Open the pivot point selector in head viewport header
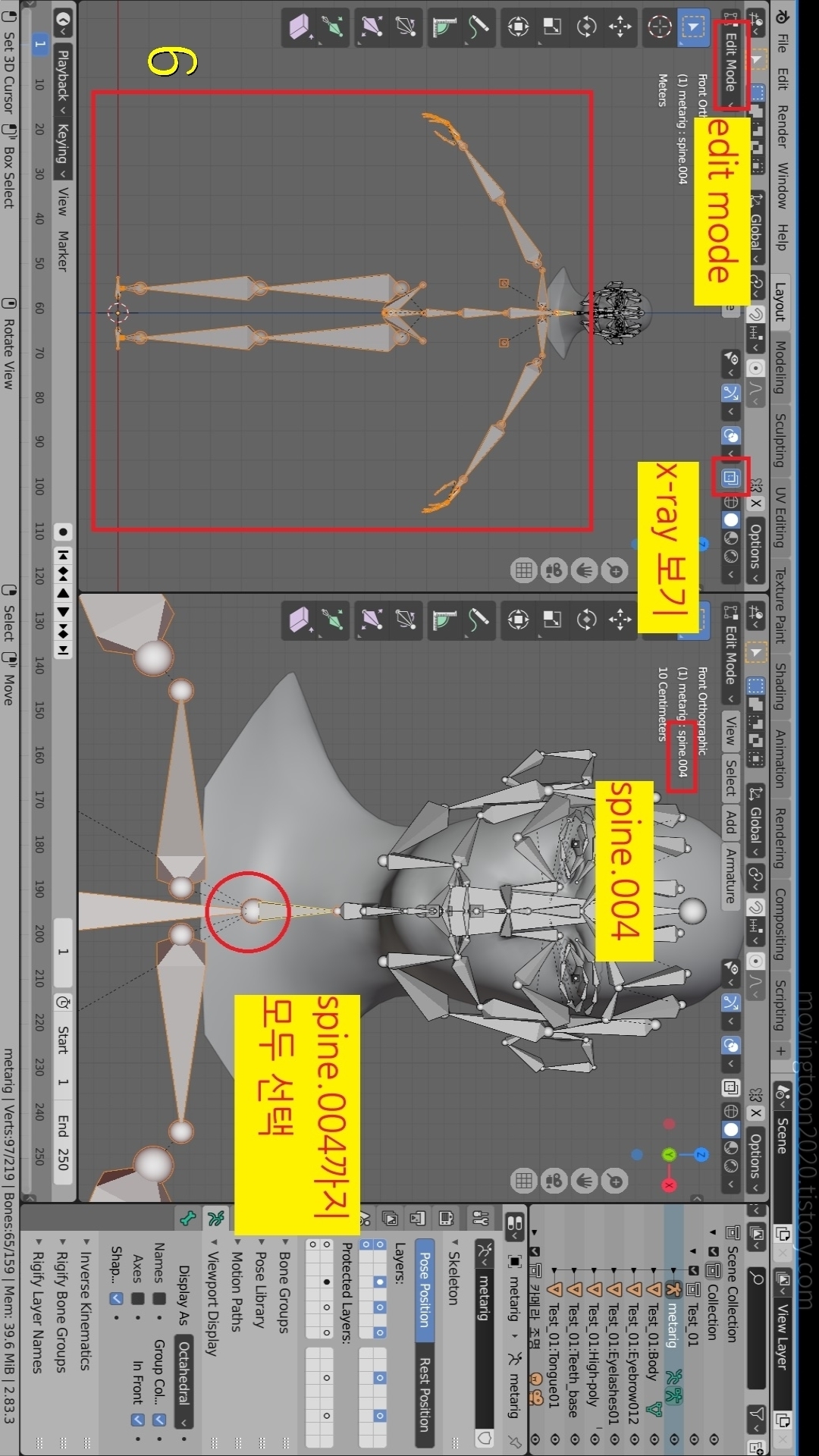This screenshot has height=1456, width=819. (756, 877)
